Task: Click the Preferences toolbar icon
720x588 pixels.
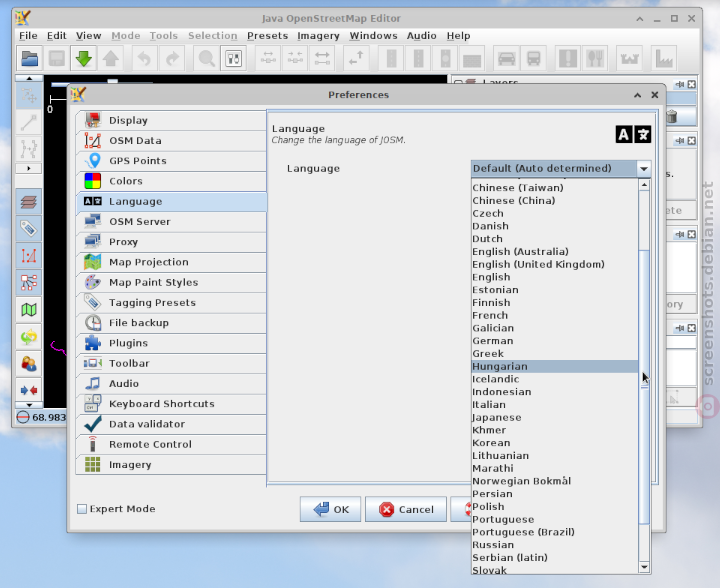Action: tap(233, 58)
